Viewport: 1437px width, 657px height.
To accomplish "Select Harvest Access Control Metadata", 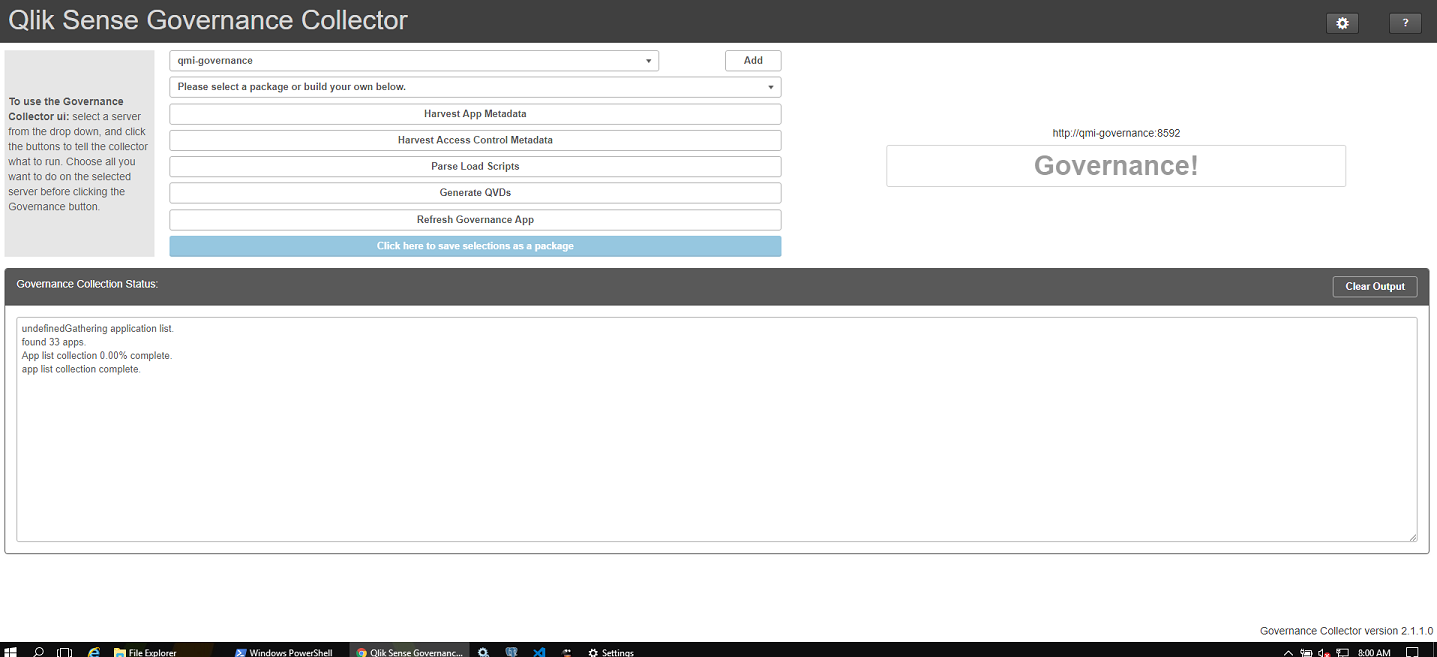I will [475, 140].
